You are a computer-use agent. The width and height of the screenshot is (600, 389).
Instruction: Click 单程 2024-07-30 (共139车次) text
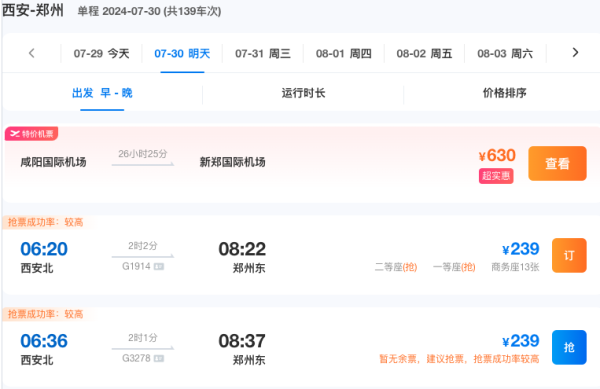[149, 11]
